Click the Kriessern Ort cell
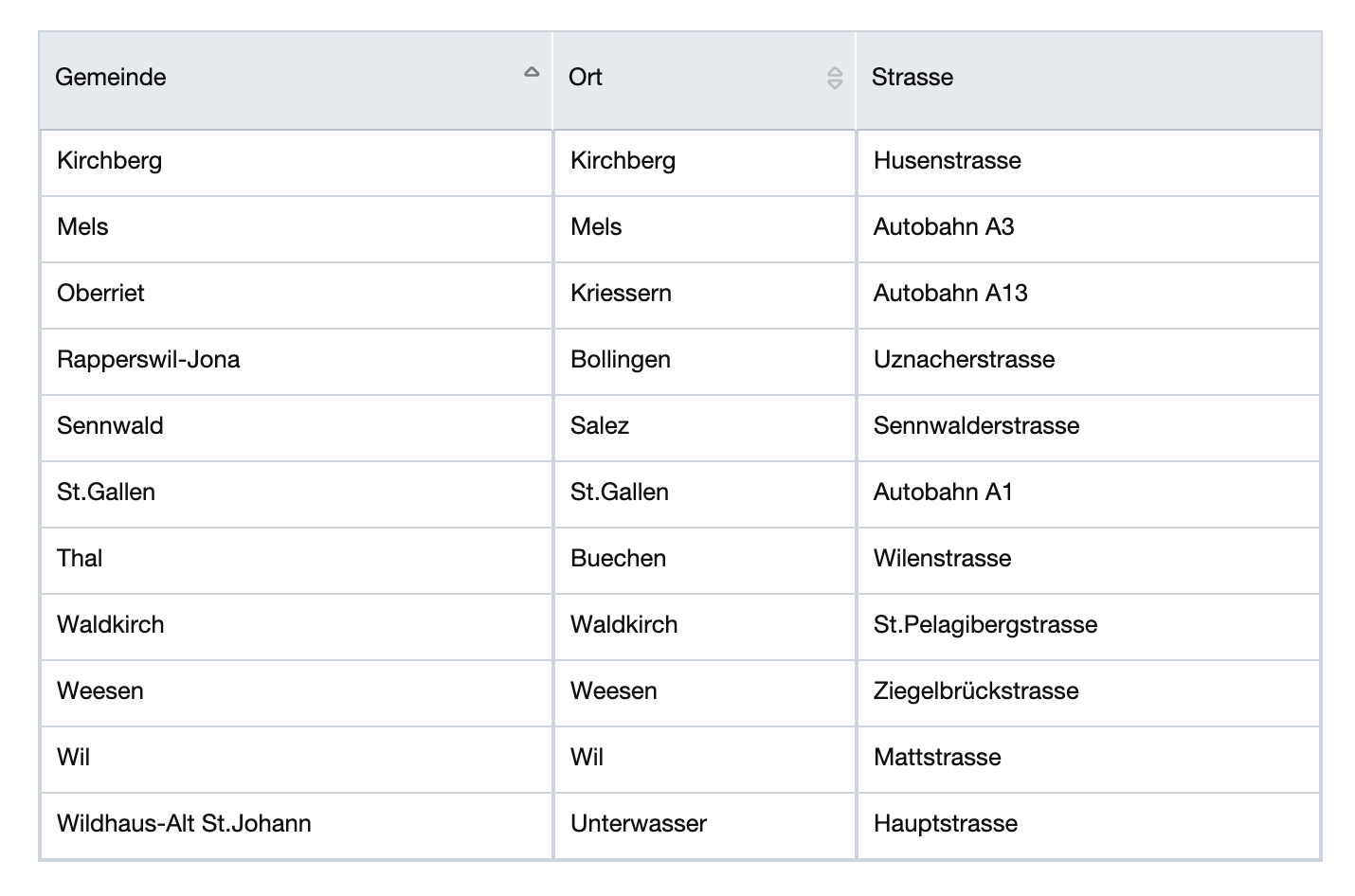Screen dimensions: 1355x896 621,294
